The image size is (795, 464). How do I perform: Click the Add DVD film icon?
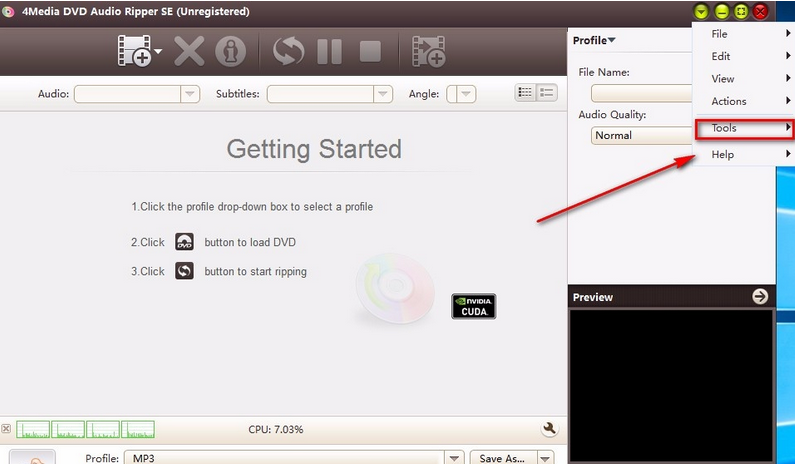pyautogui.click(x=134, y=51)
